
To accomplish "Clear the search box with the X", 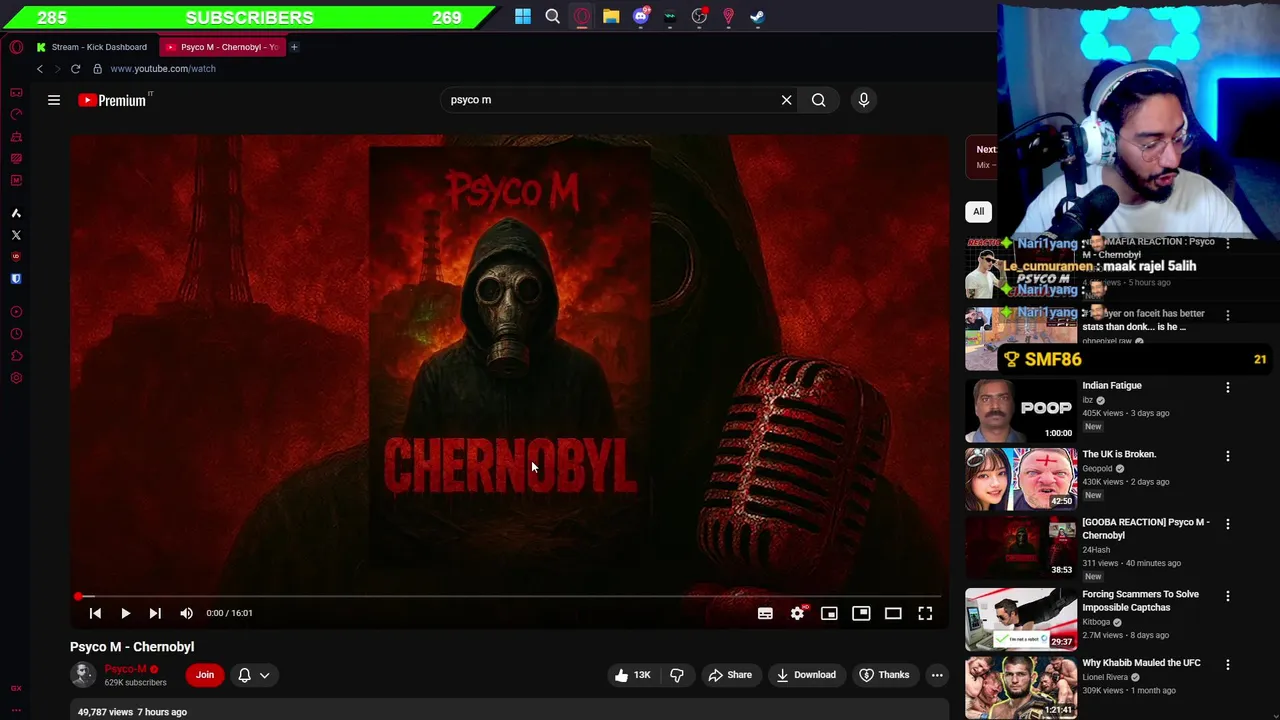I will tap(786, 100).
